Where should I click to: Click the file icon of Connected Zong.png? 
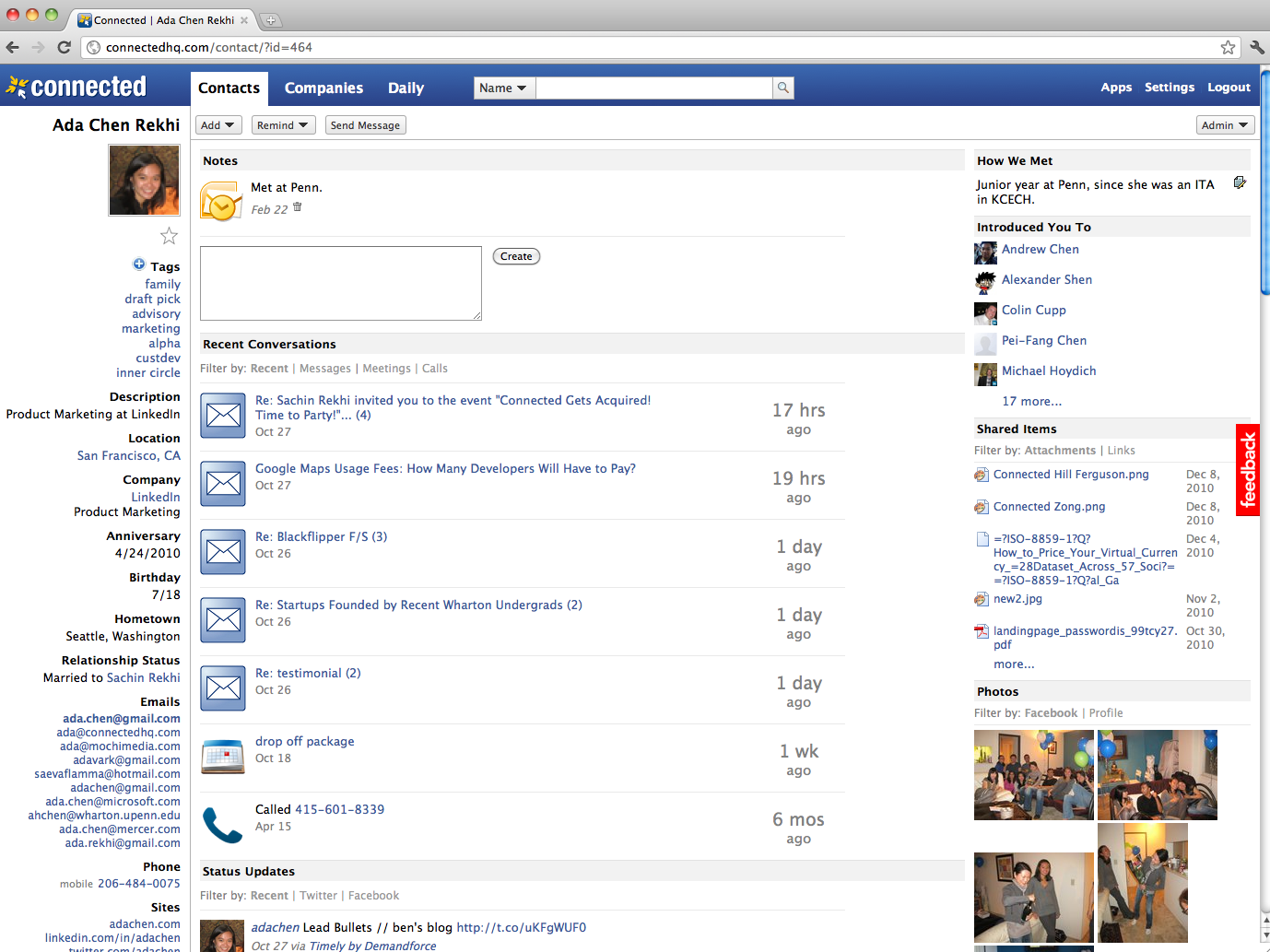tap(982, 507)
